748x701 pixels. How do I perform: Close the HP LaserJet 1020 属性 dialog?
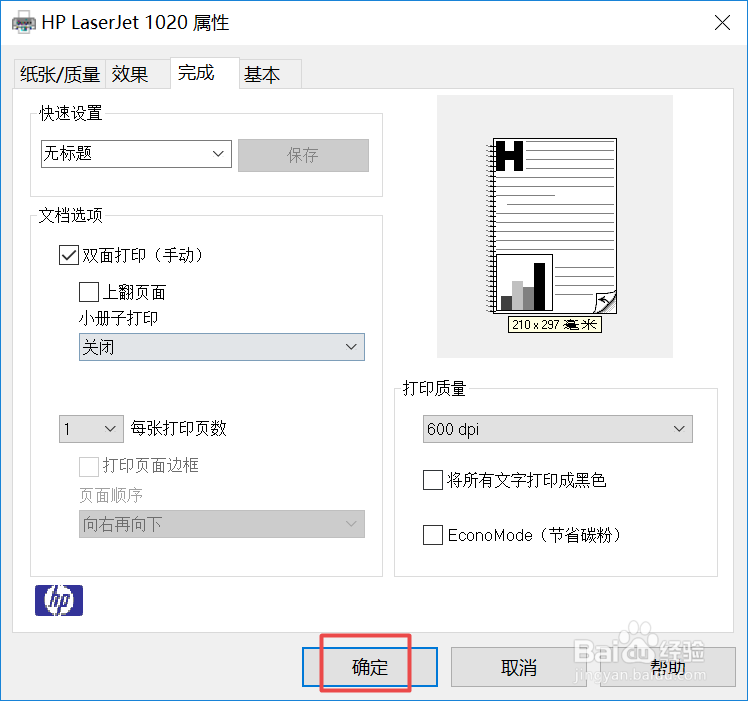722,22
